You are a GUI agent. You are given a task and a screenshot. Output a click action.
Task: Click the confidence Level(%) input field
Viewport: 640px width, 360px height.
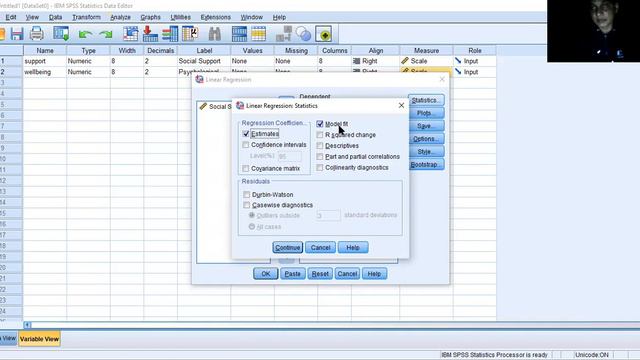pos(289,156)
